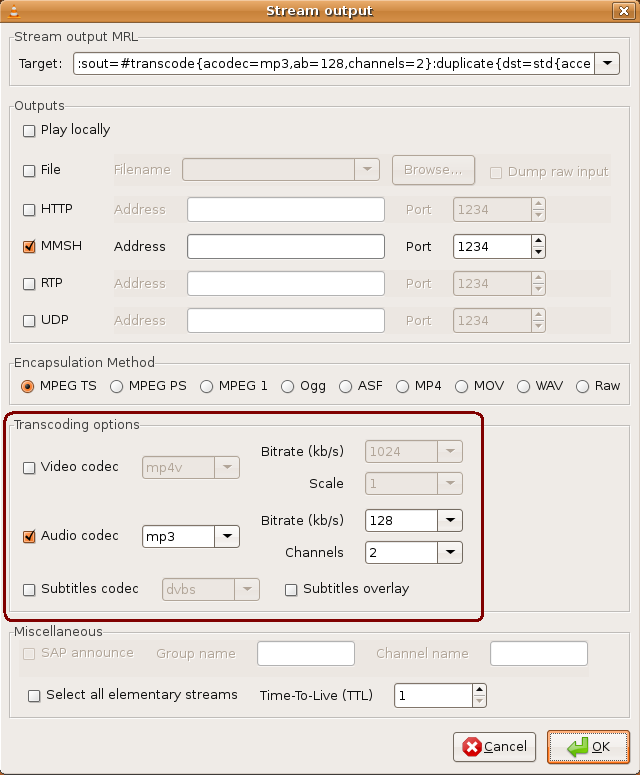Uncheck the Audio codec checkbox
Screen dimensions: 640x775
[x=29, y=536]
